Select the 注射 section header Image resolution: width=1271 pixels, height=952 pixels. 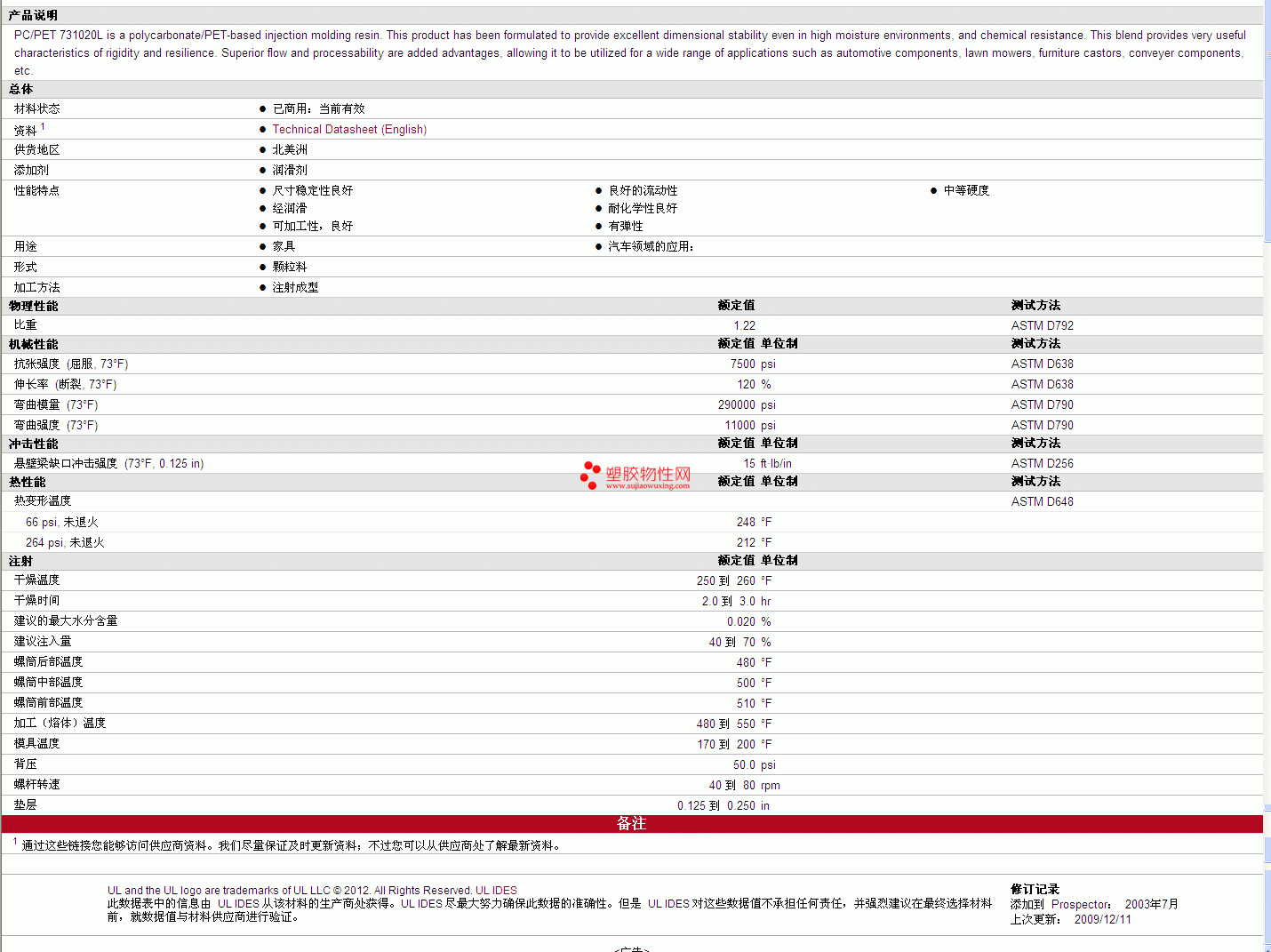20,561
